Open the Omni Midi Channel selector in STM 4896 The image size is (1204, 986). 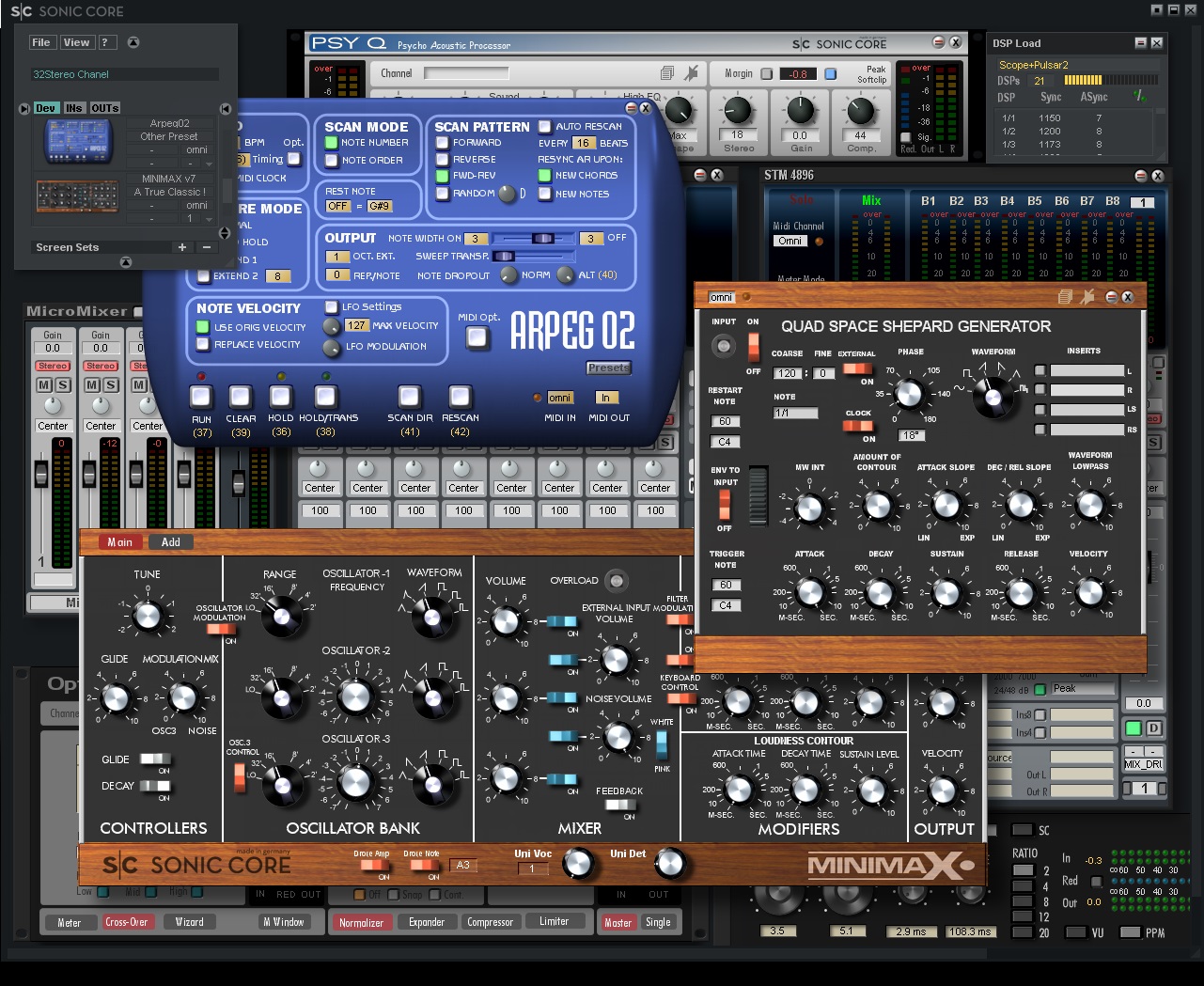tap(790, 241)
